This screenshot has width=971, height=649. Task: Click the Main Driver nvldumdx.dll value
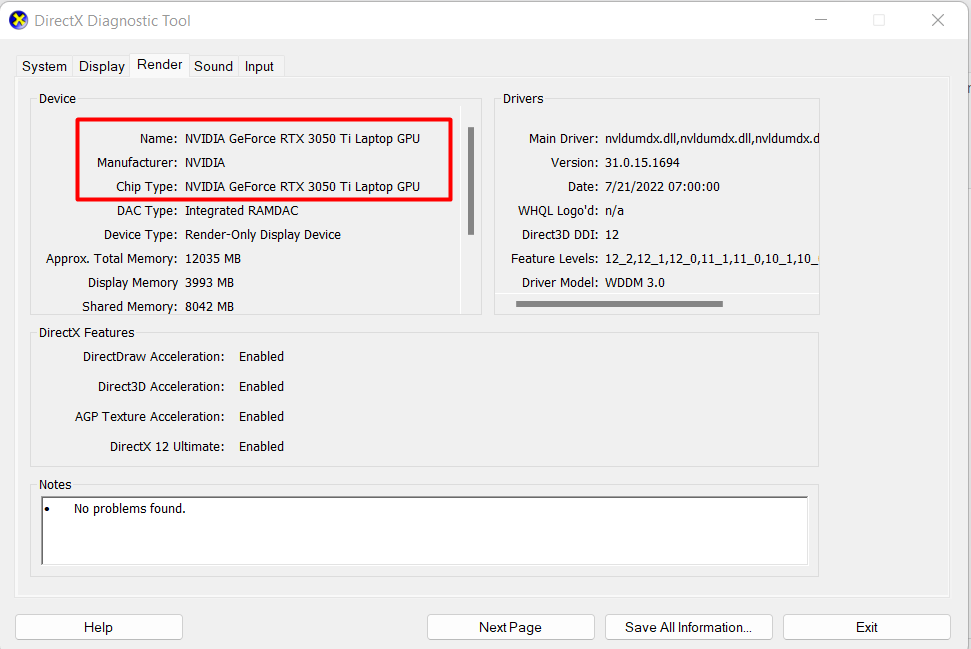(712, 139)
